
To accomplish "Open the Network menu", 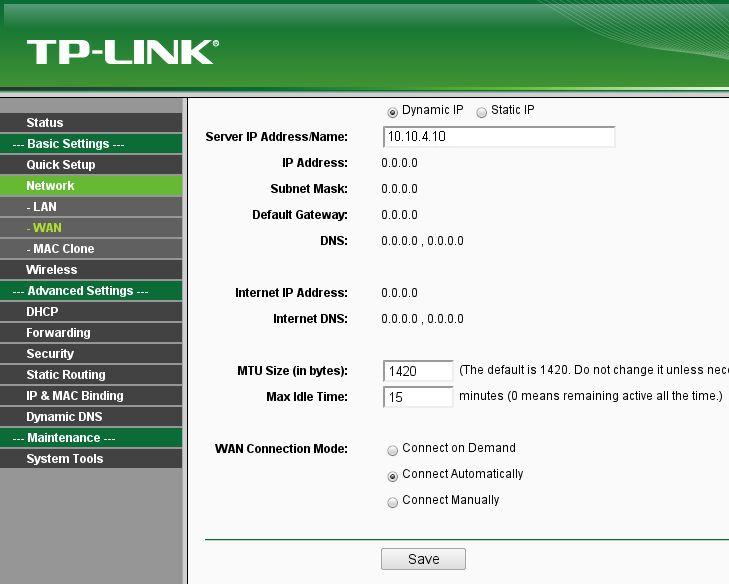I will click(x=91, y=186).
